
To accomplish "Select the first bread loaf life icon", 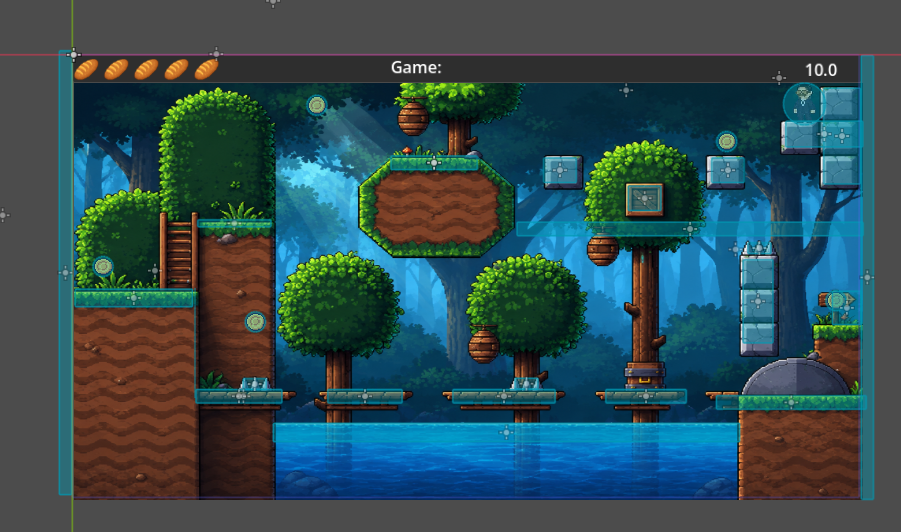I will pos(86,70).
